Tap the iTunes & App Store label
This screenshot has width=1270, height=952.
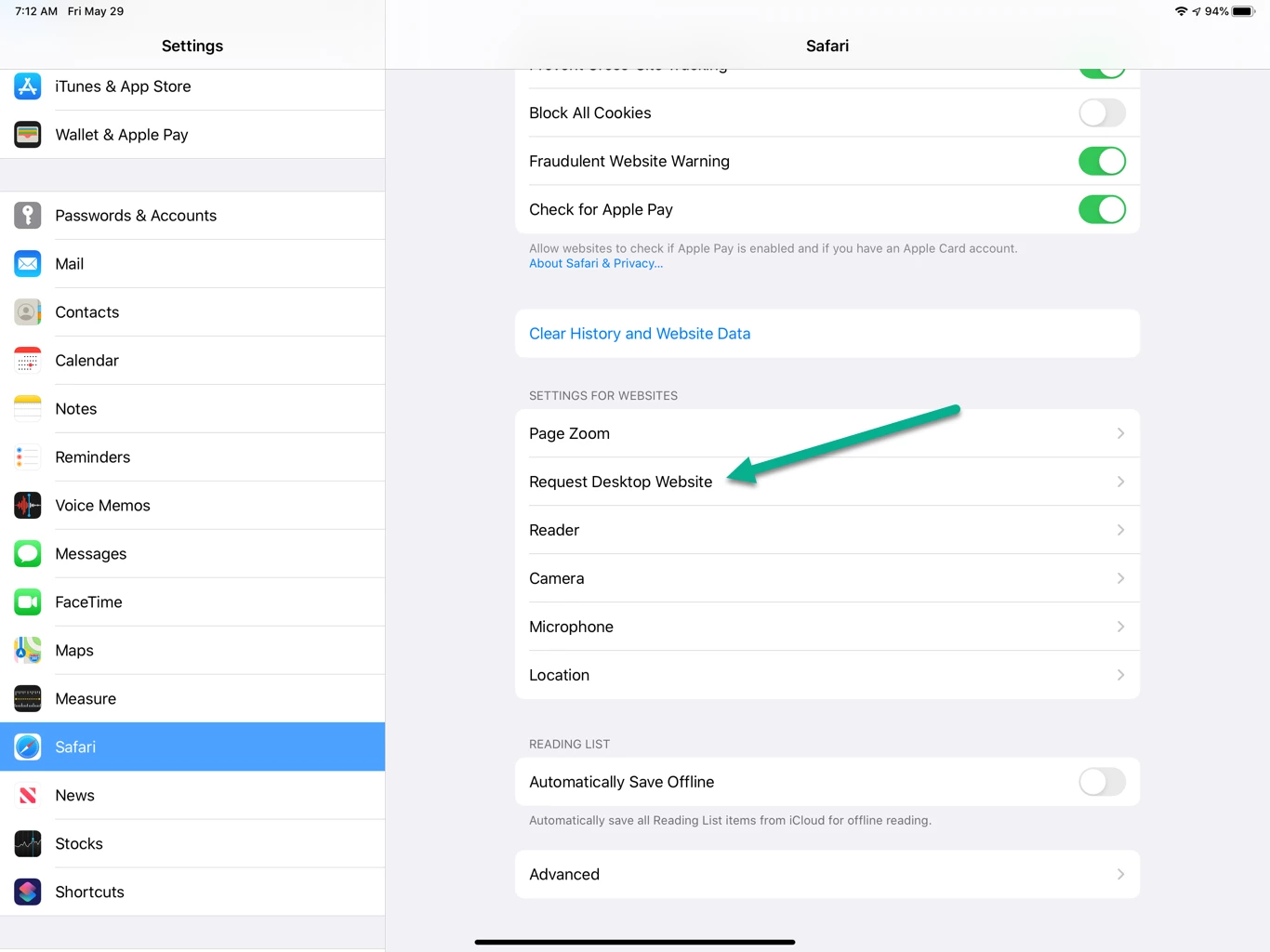123,86
